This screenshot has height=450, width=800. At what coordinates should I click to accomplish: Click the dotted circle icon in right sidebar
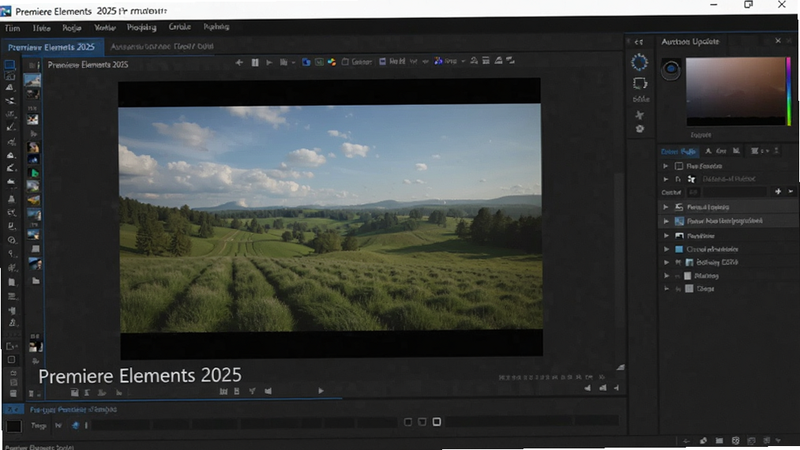(x=639, y=62)
